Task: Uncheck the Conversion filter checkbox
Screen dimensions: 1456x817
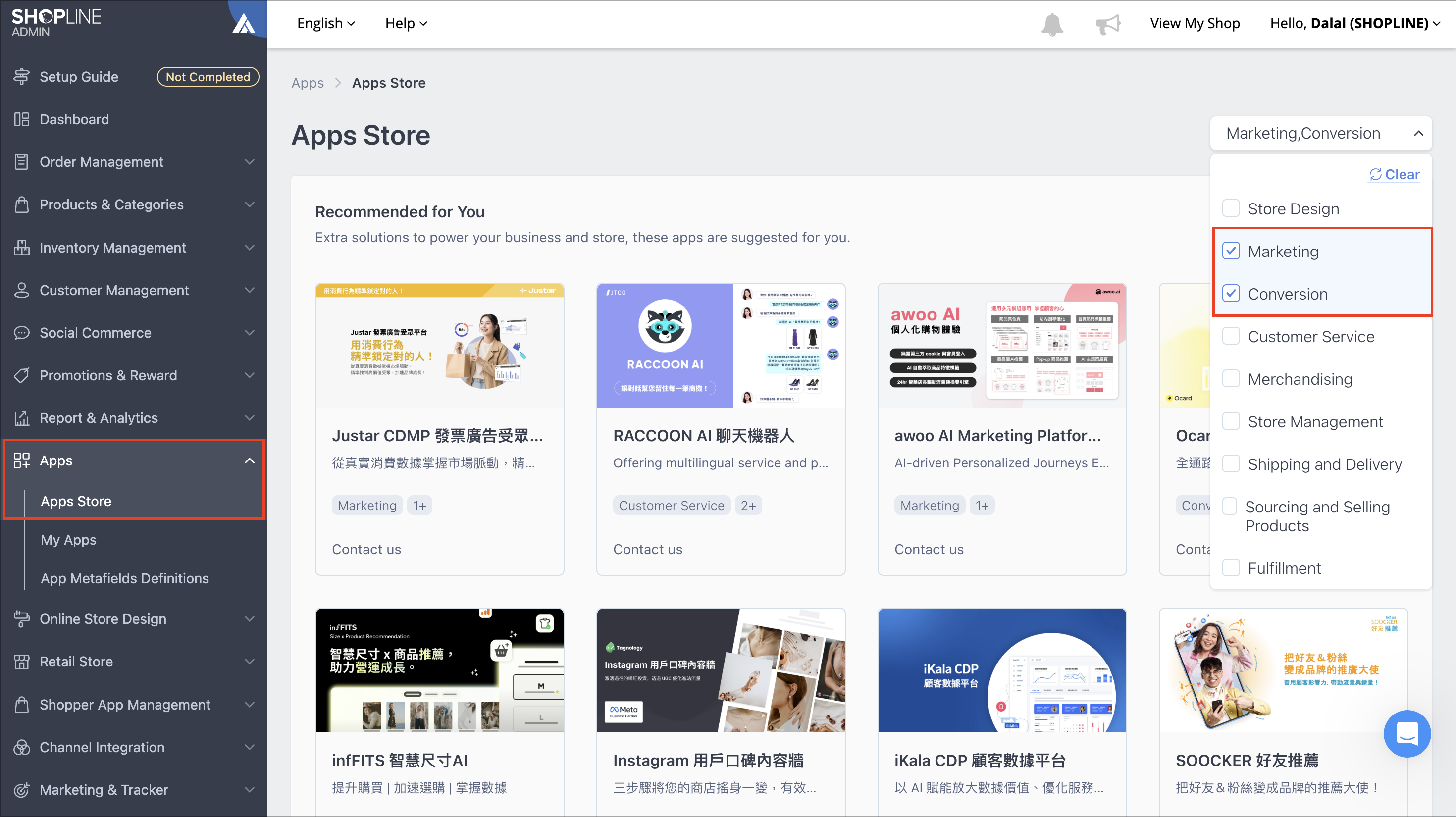Action: click(1231, 294)
